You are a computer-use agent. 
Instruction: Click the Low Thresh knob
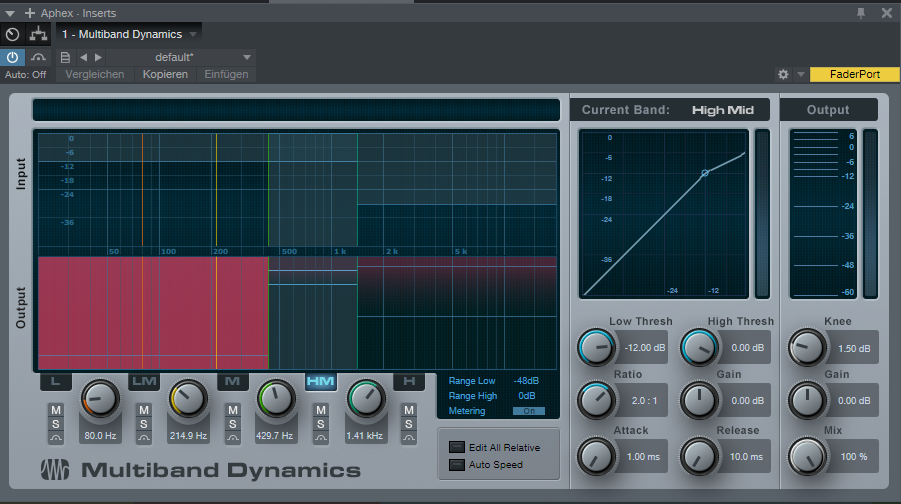click(596, 347)
